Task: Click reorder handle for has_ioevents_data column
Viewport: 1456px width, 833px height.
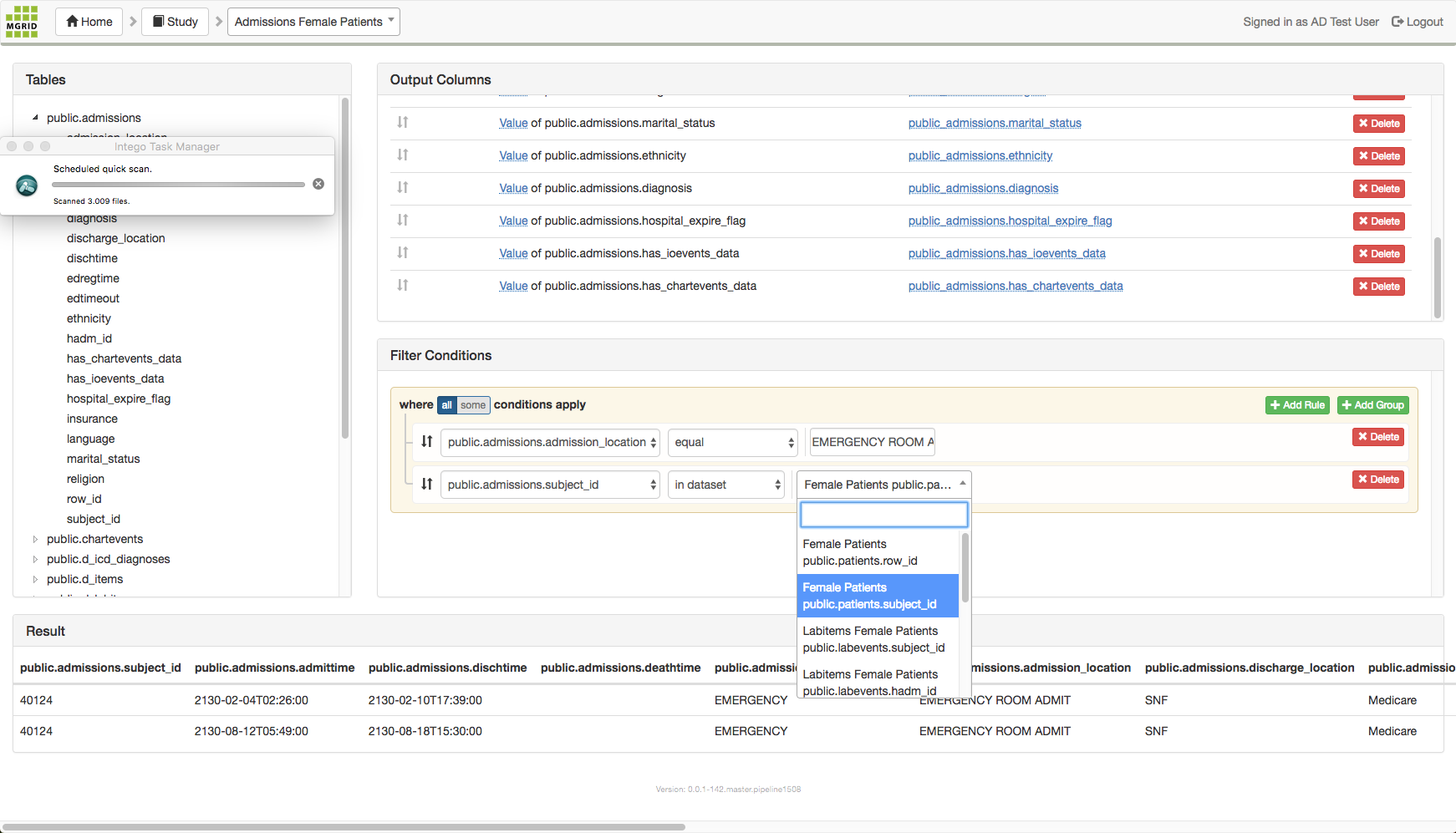Action: tap(403, 252)
